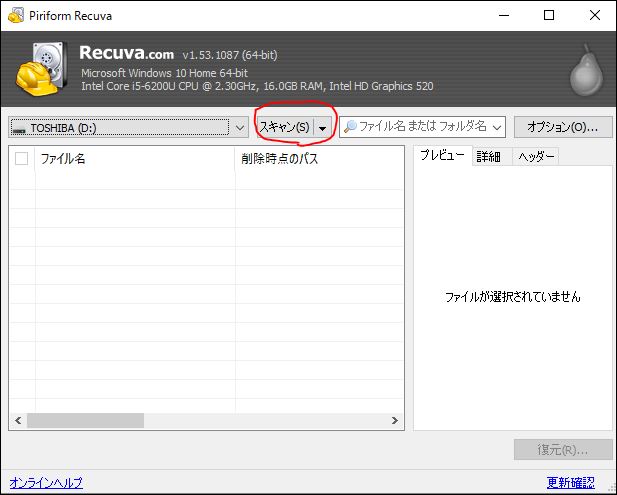Sort by 削除時点のパス column header

[320, 159]
